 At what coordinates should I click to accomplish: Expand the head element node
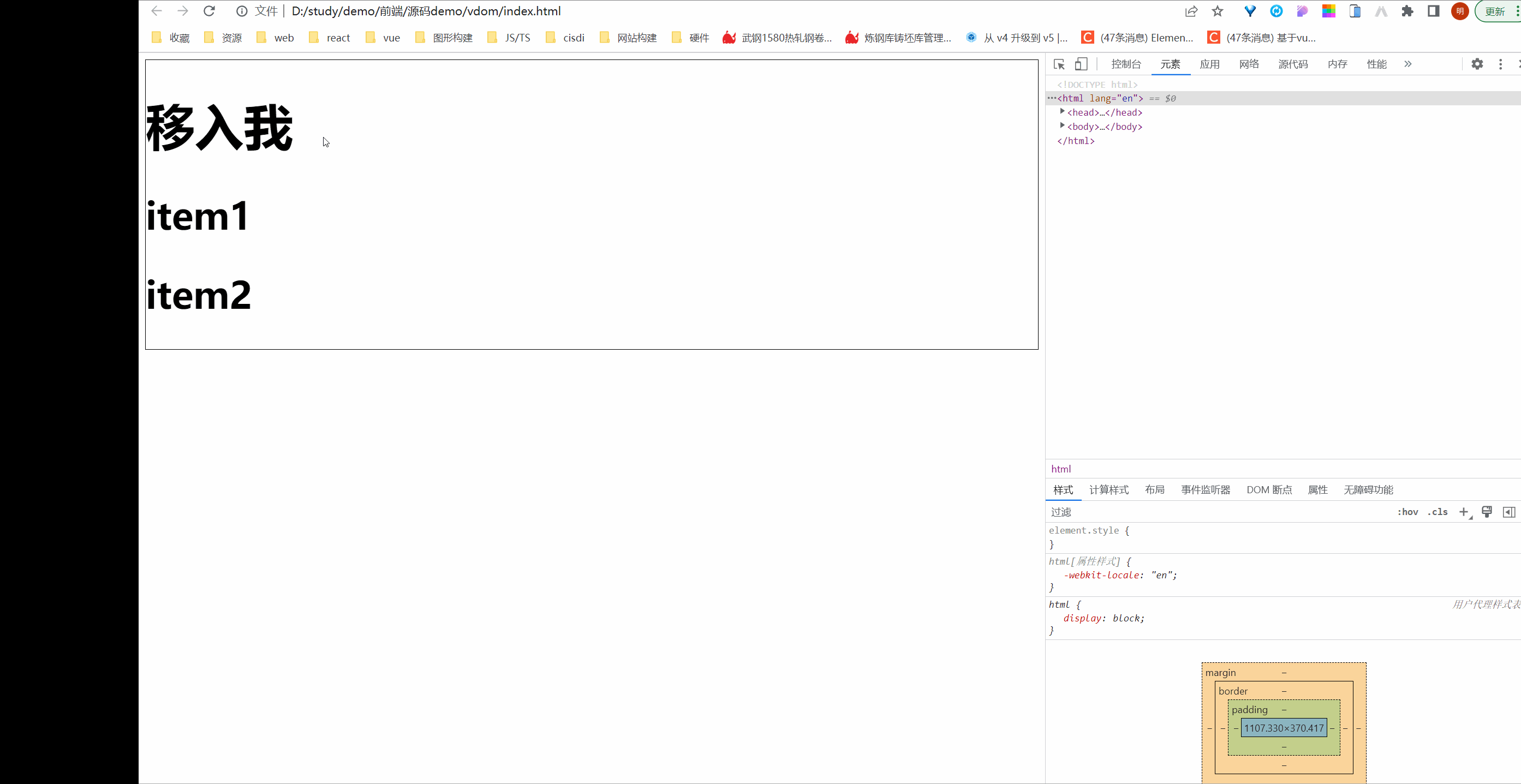tap(1061, 112)
